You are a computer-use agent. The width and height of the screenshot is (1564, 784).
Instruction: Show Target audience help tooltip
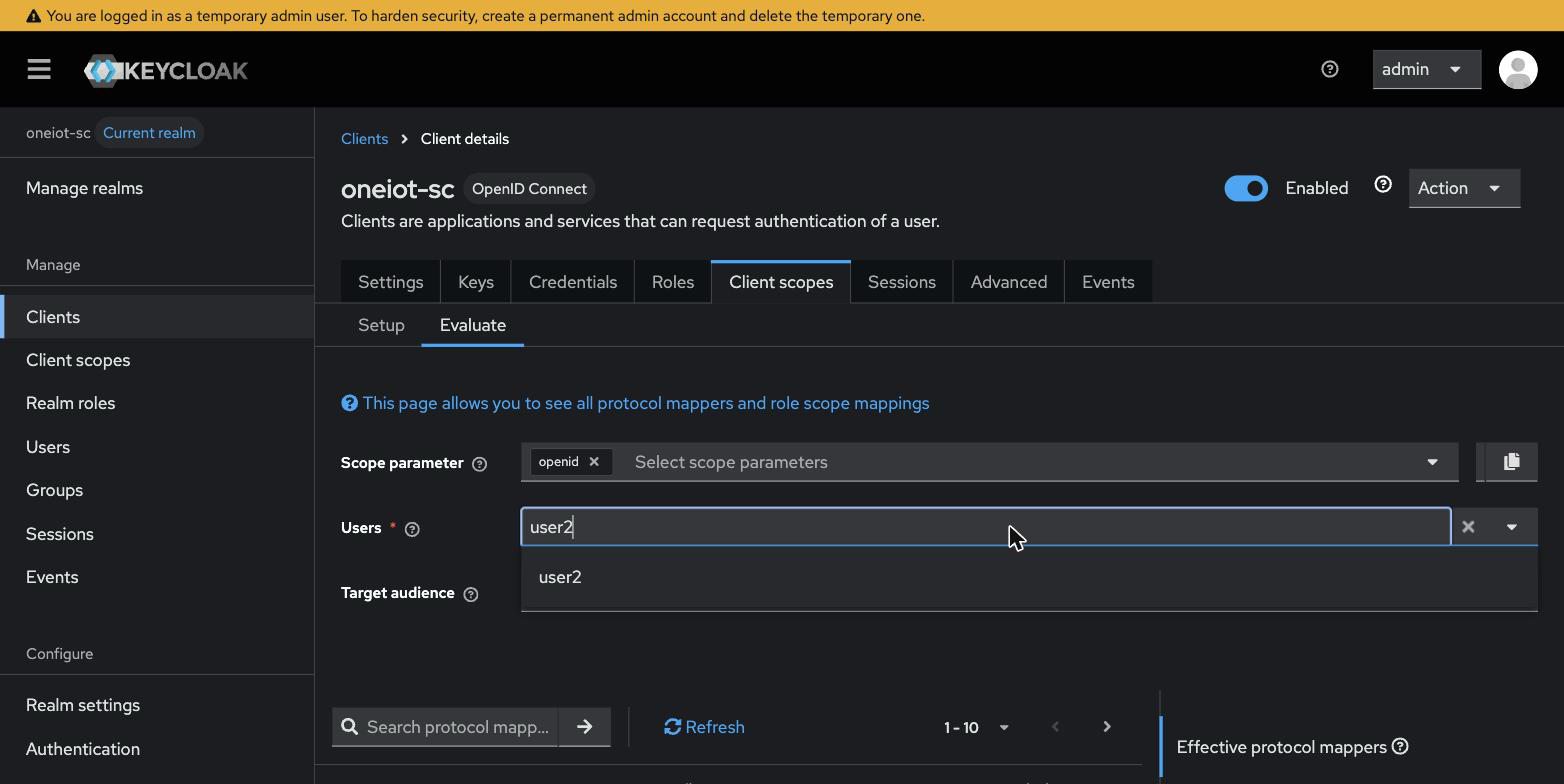[x=471, y=594]
